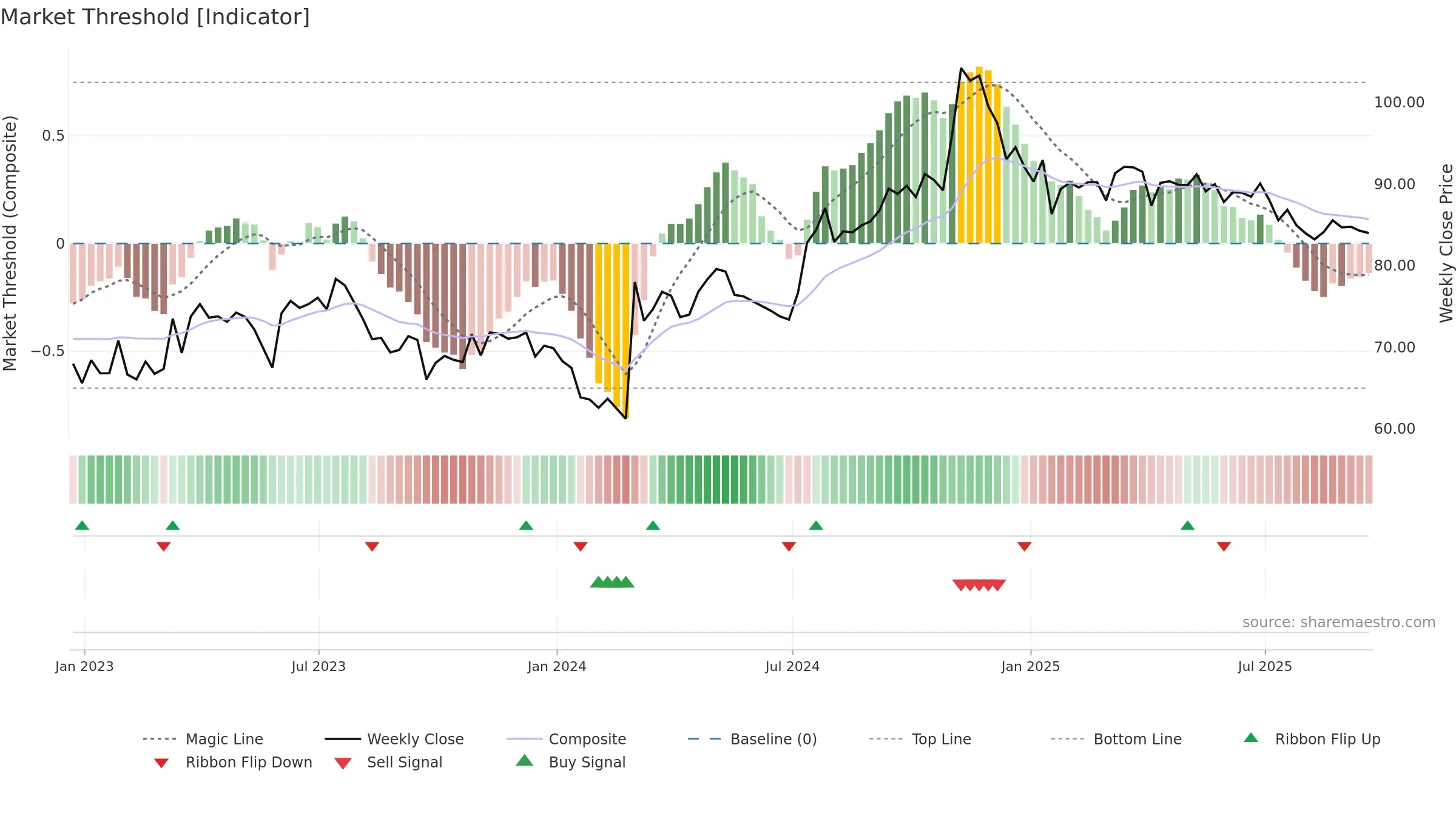Click the Ribbon Flip Down marker before January 2025
This screenshot has height=819, width=1456.
pos(1025,547)
